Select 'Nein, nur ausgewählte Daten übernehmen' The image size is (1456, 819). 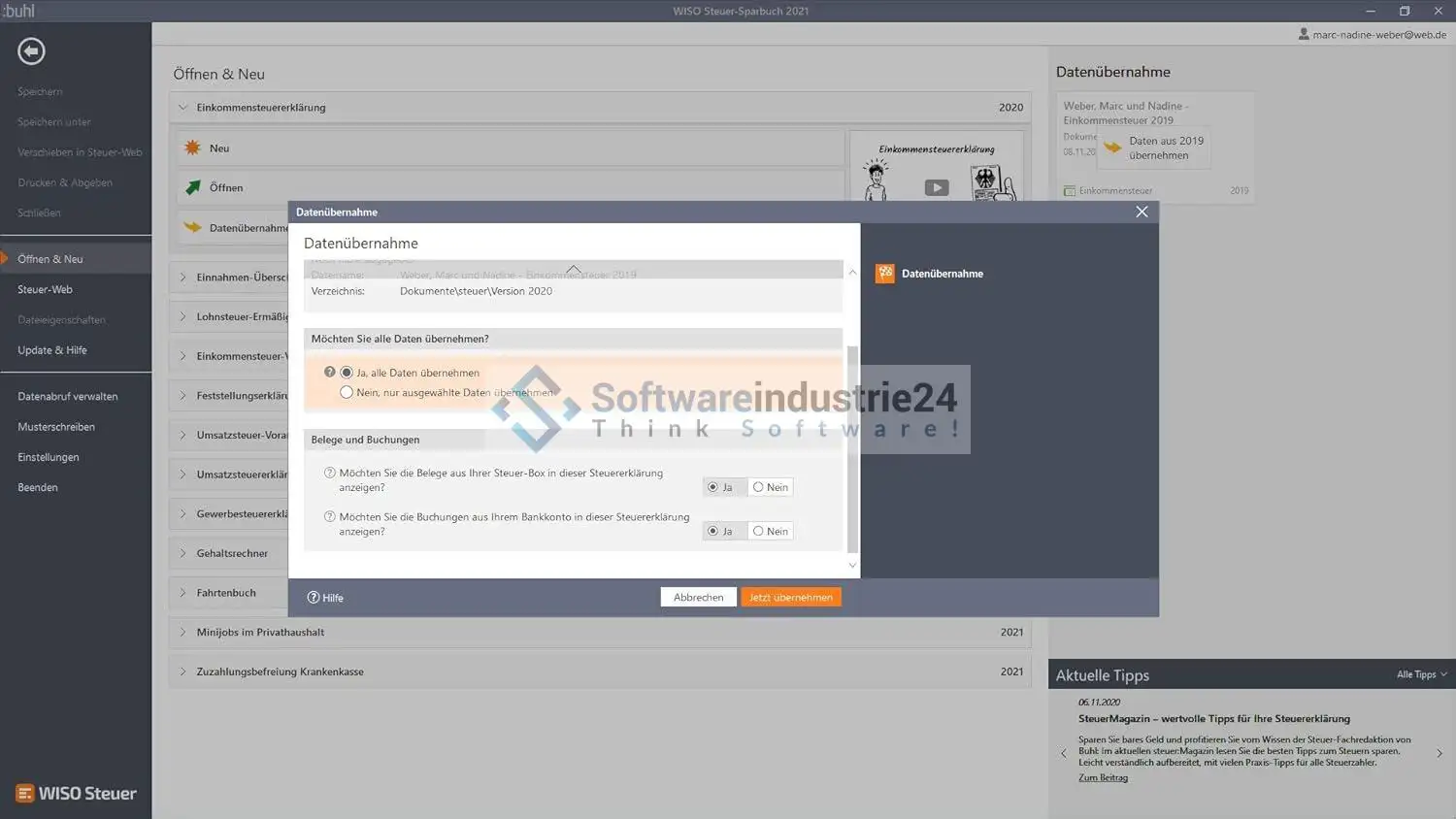click(x=347, y=392)
